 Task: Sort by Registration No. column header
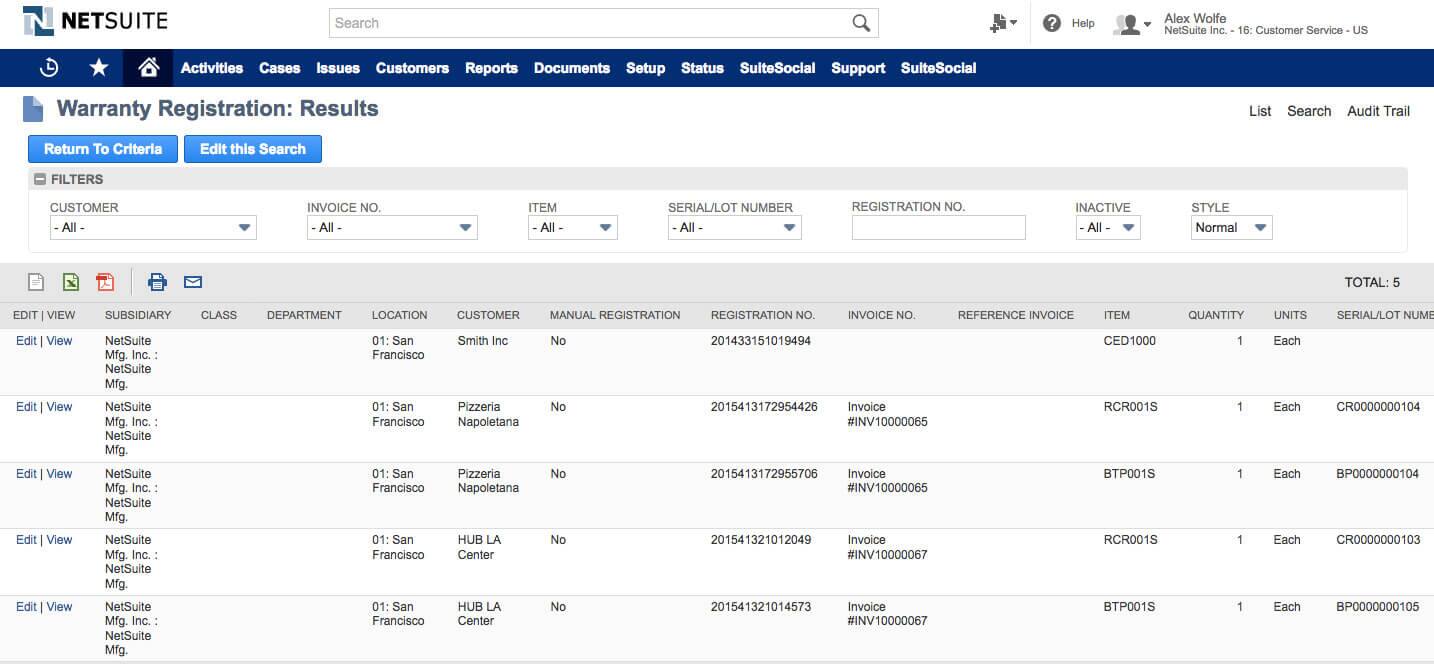click(x=763, y=315)
